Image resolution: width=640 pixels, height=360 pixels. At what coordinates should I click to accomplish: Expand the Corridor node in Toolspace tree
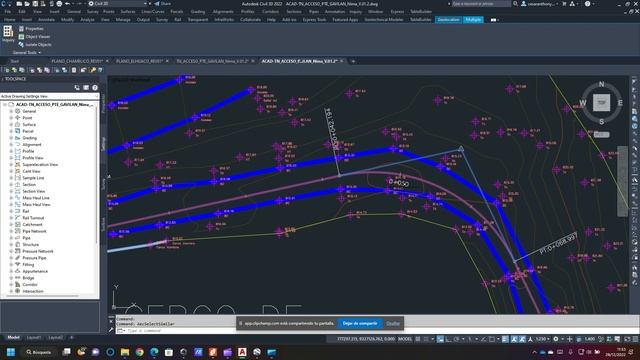click(x=11, y=284)
